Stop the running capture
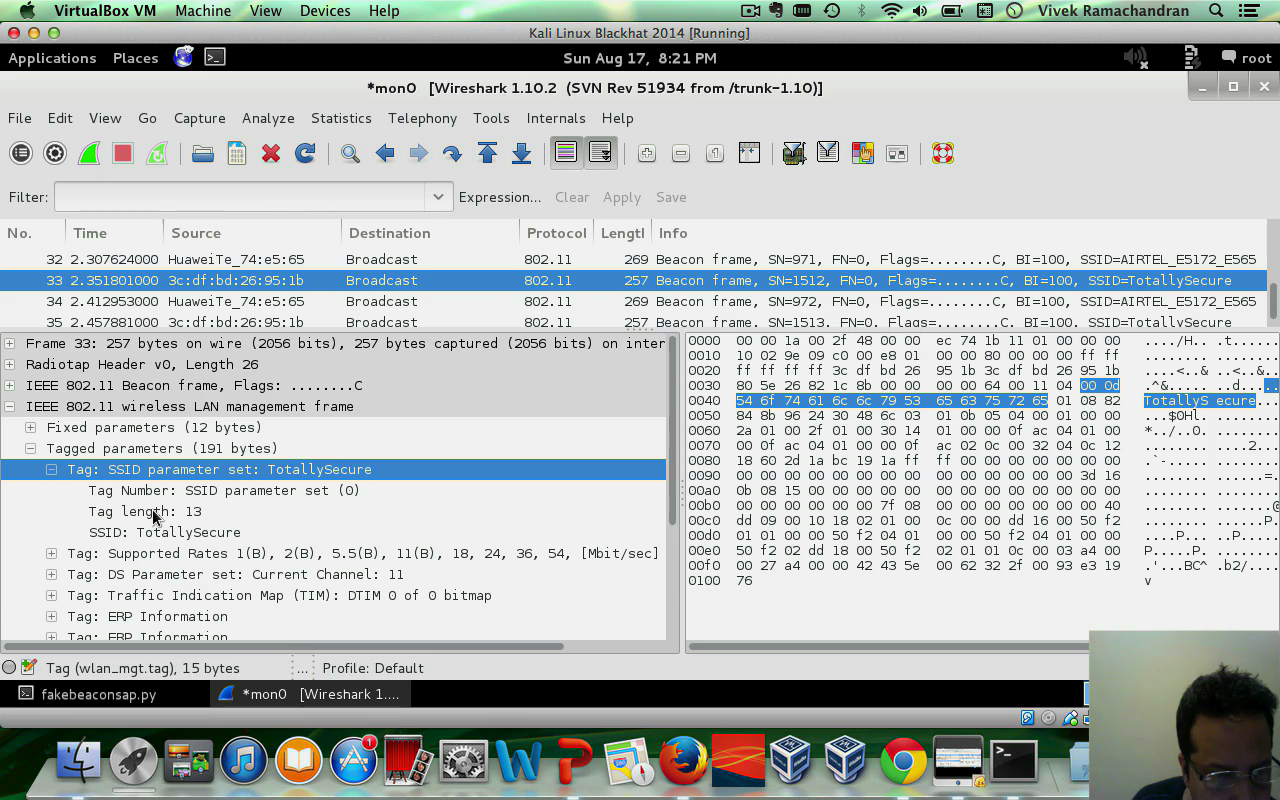 click(x=123, y=153)
